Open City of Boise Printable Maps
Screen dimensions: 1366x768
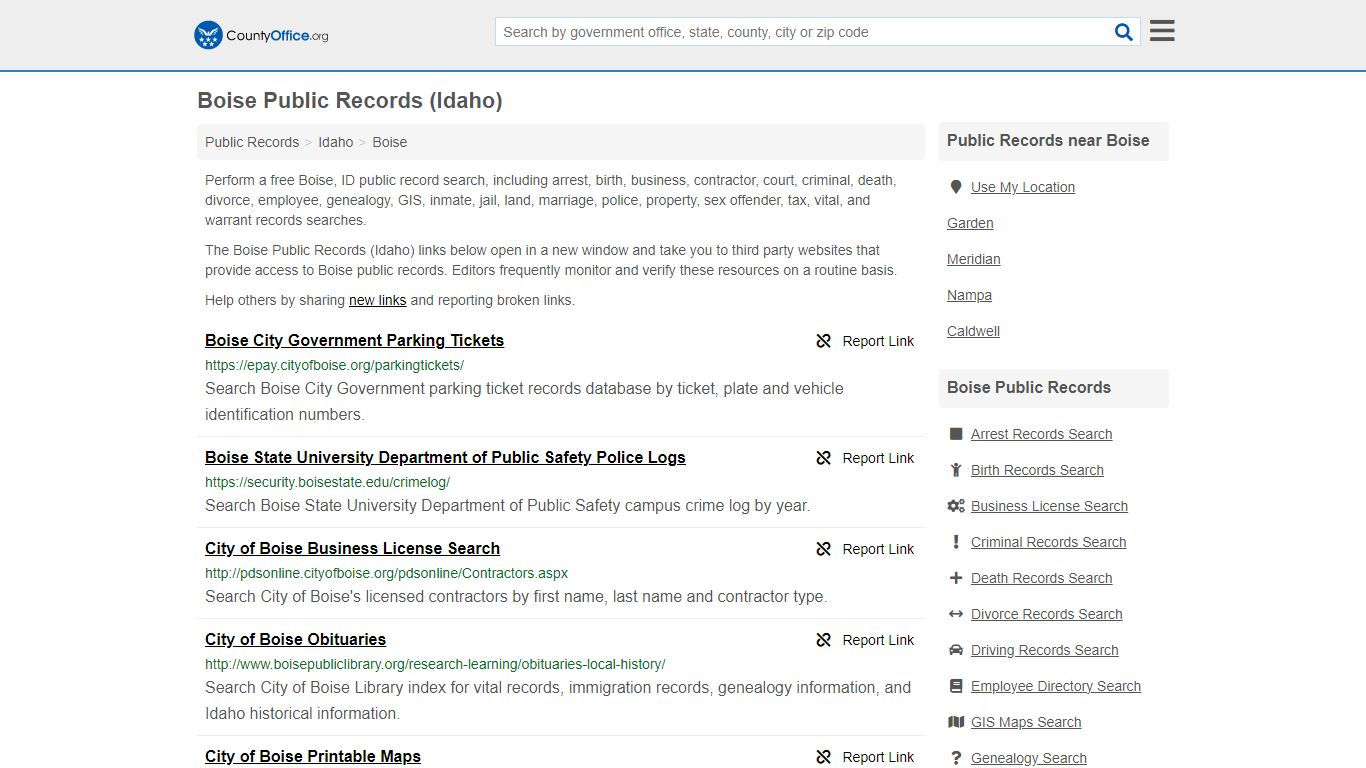click(x=313, y=756)
